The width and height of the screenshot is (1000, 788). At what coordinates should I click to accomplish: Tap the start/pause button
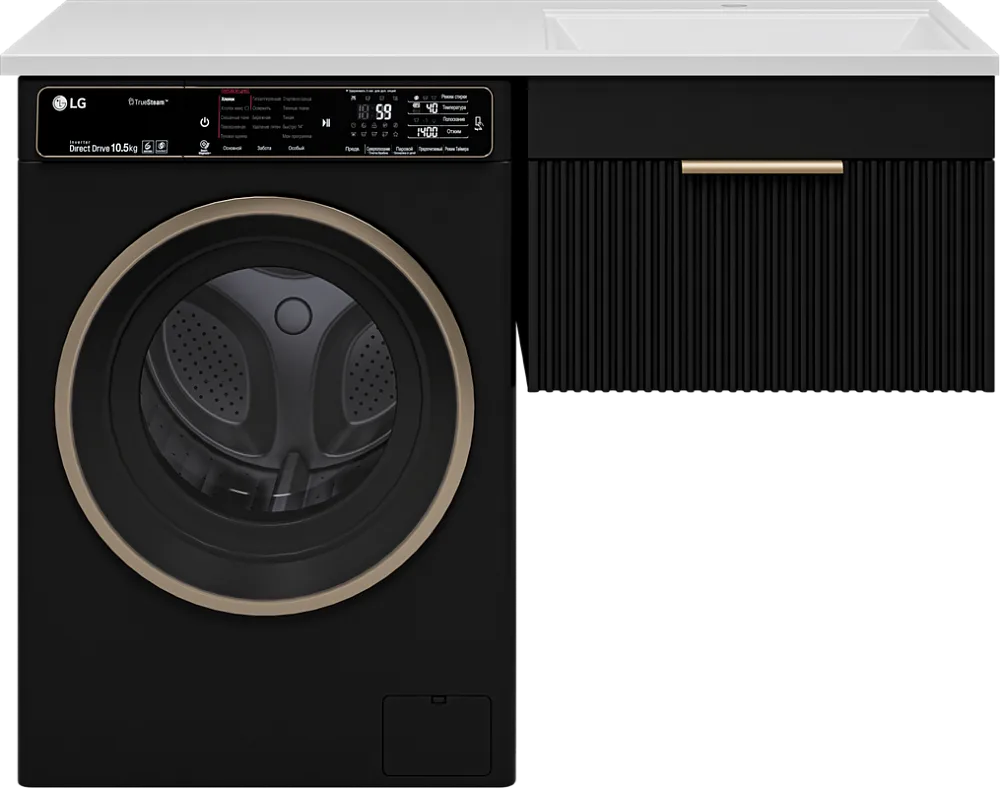[x=326, y=122]
